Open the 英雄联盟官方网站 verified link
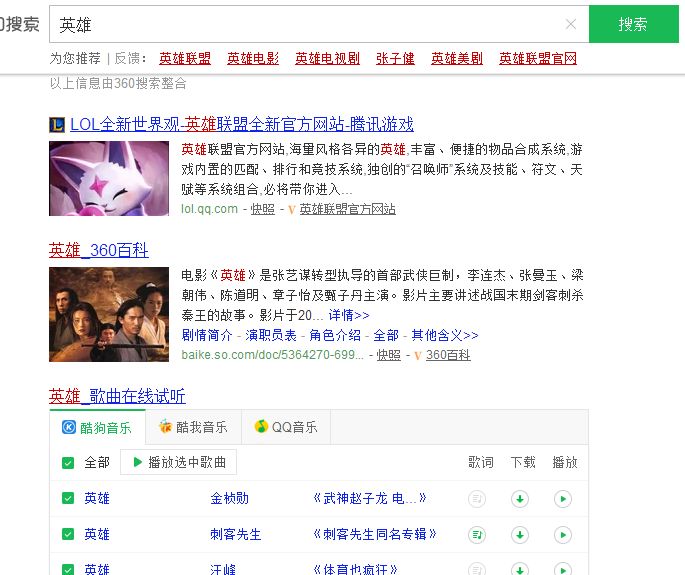This screenshot has height=575, width=685. (x=347, y=209)
